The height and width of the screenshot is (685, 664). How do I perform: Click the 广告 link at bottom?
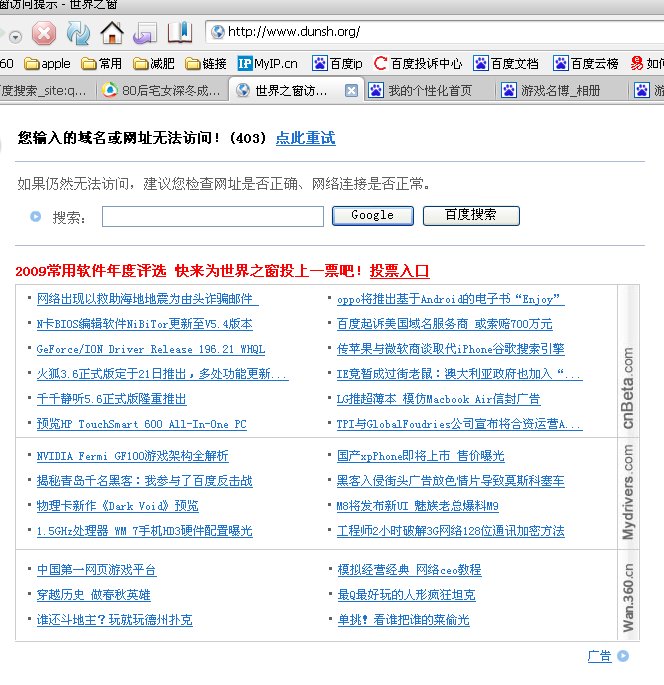(599, 656)
